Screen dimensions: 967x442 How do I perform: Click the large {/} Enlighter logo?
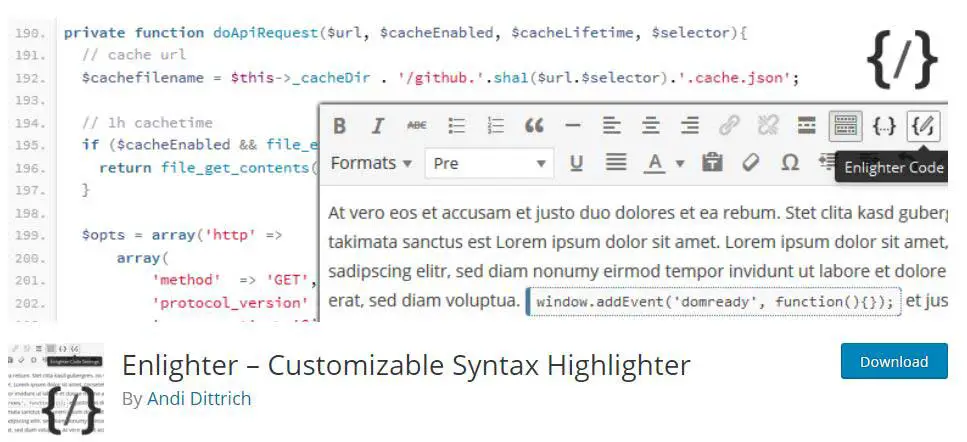pyautogui.click(x=902, y=59)
